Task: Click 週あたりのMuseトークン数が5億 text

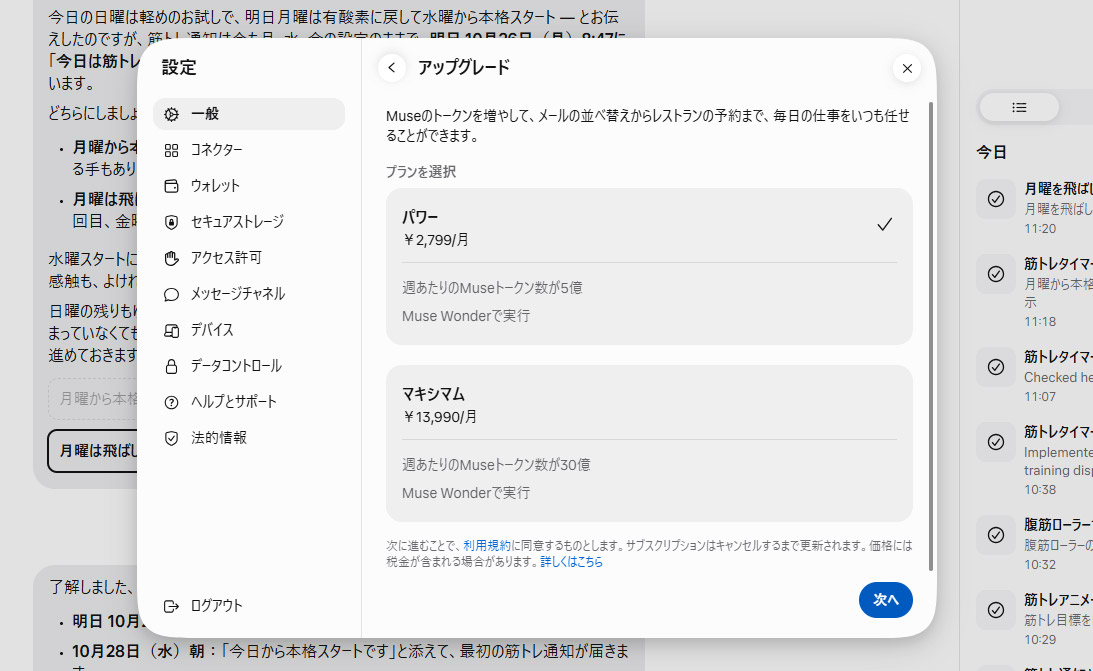Action: [x=492, y=288]
